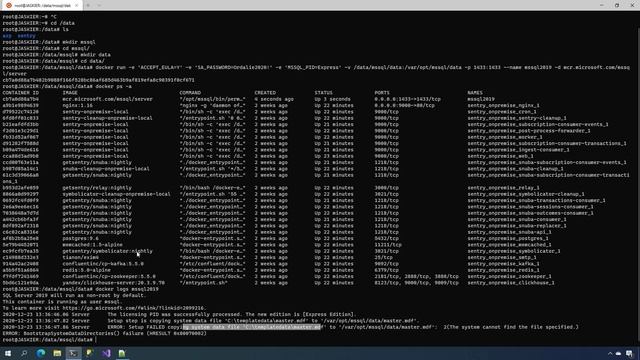Click 'ERROR: BootstrapSystemDataDirectories() failure' line
The width and height of the screenshot is (640, 360).
tap(104, 333)
